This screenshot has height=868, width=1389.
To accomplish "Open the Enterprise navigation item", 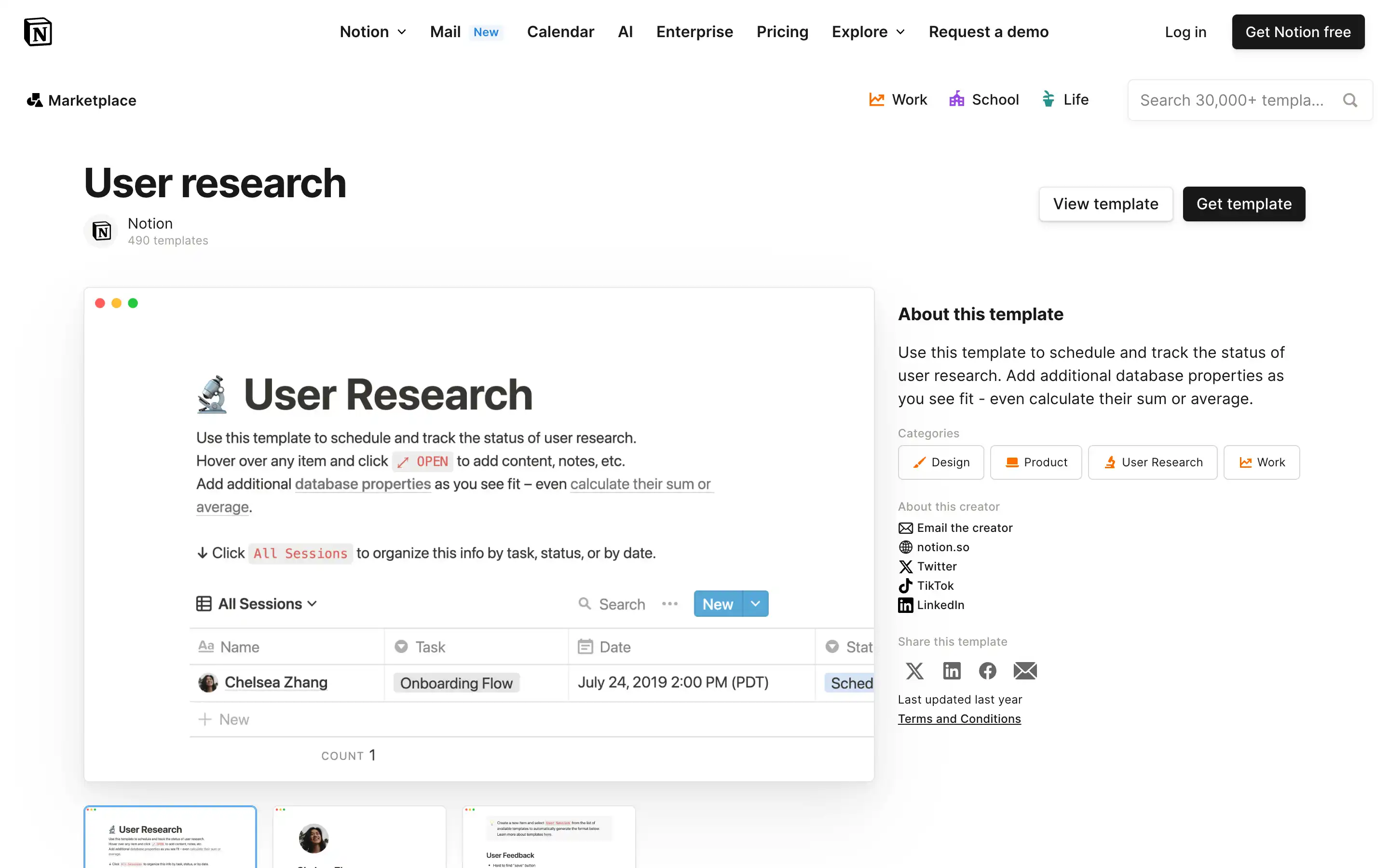I will 694,31.
